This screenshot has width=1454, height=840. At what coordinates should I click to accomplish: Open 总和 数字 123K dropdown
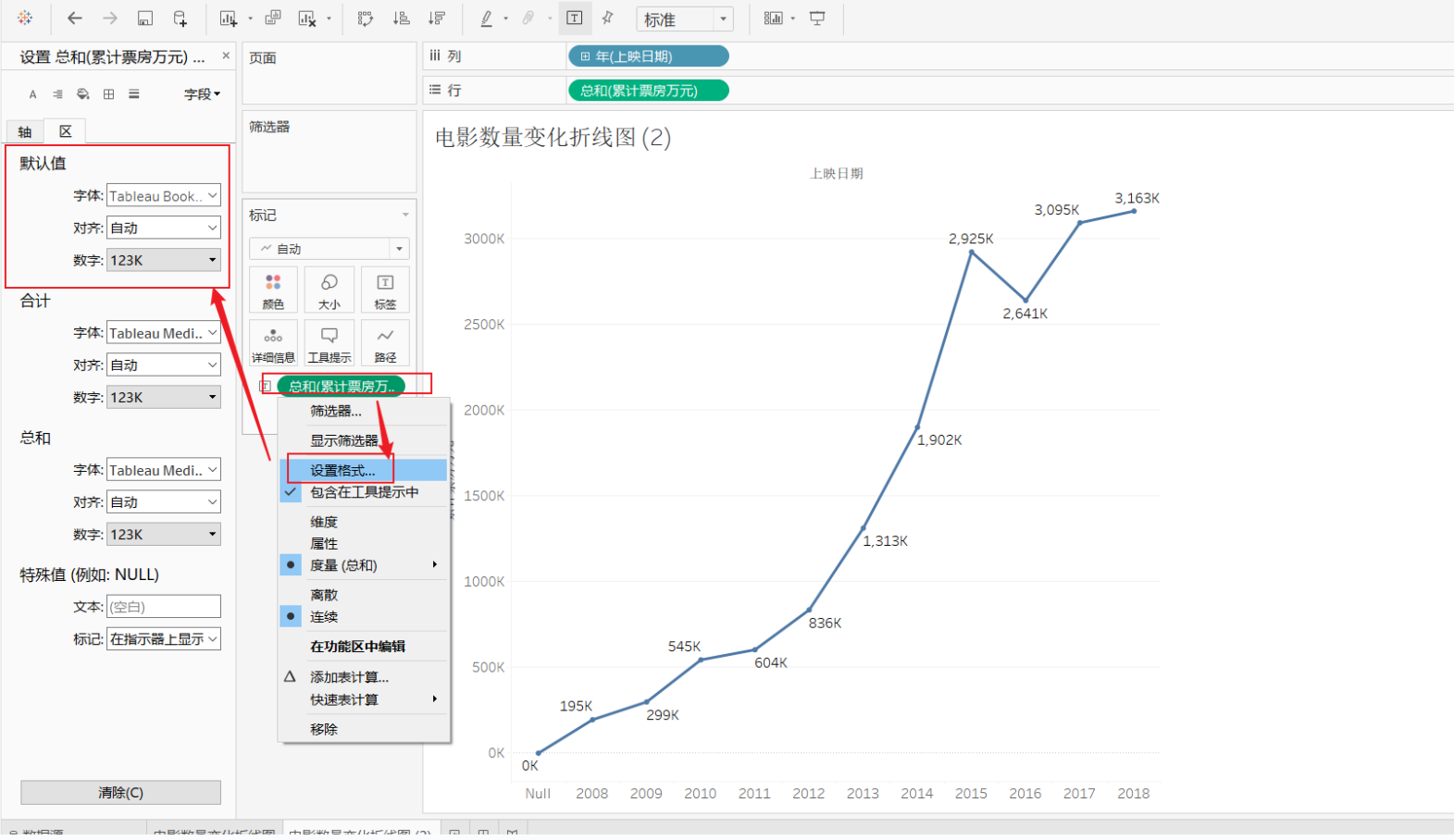pos(164,535)
